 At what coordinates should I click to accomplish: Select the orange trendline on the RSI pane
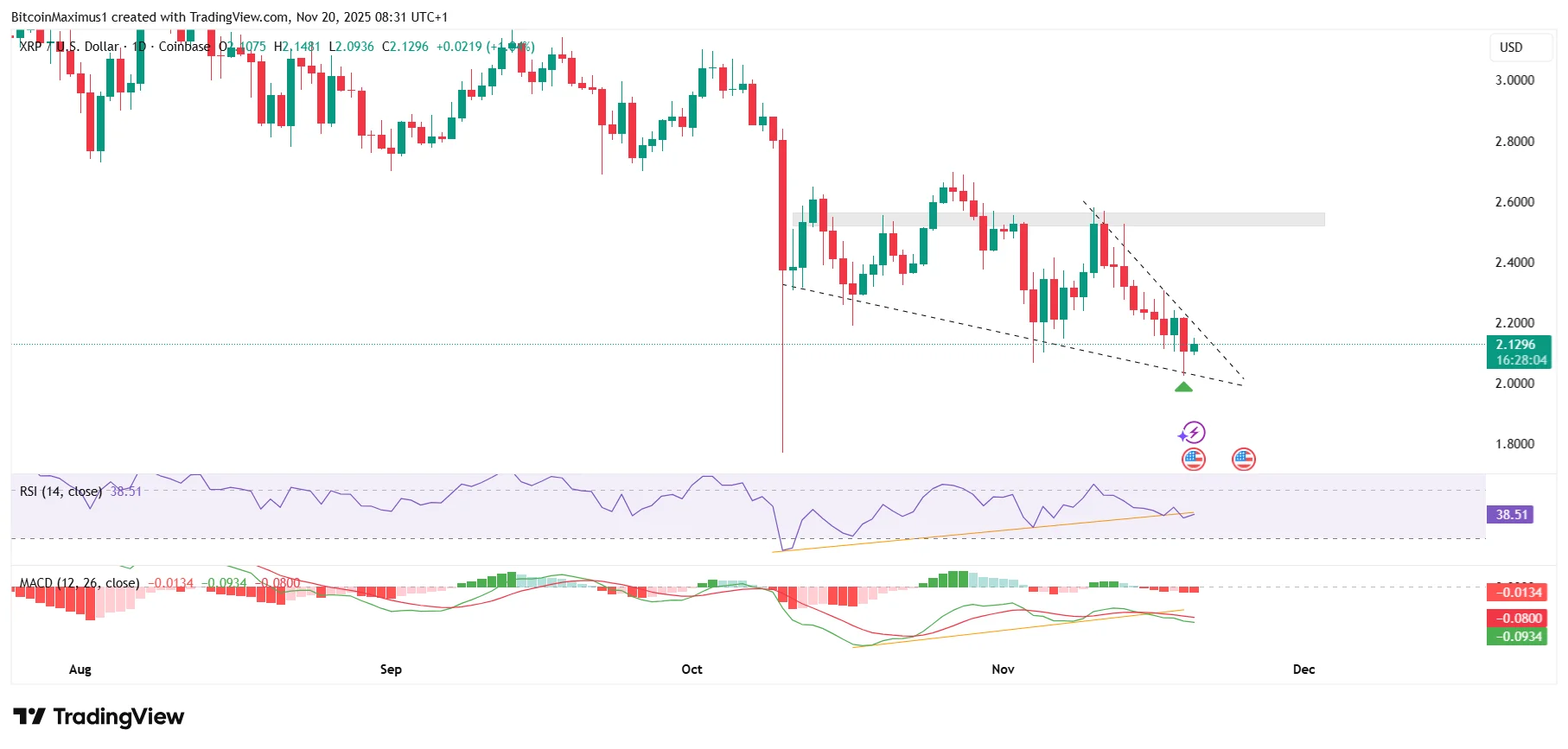point(983,531)
